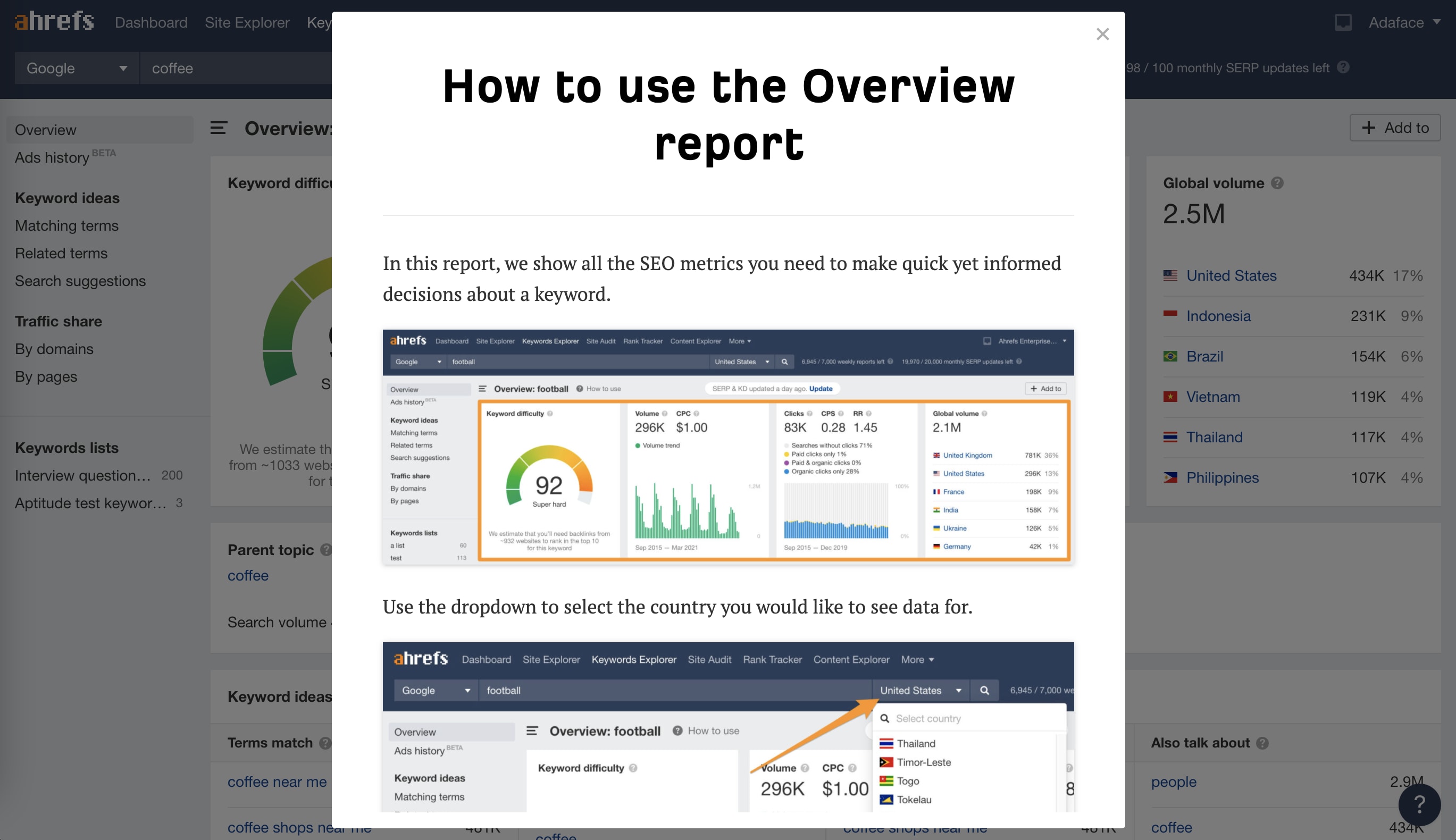Image resolution: width=1456 pixels, height=840 pixels.
Task: Click Indonesia country volume link
Action: pyautogui.click(x=1218, y=316)
